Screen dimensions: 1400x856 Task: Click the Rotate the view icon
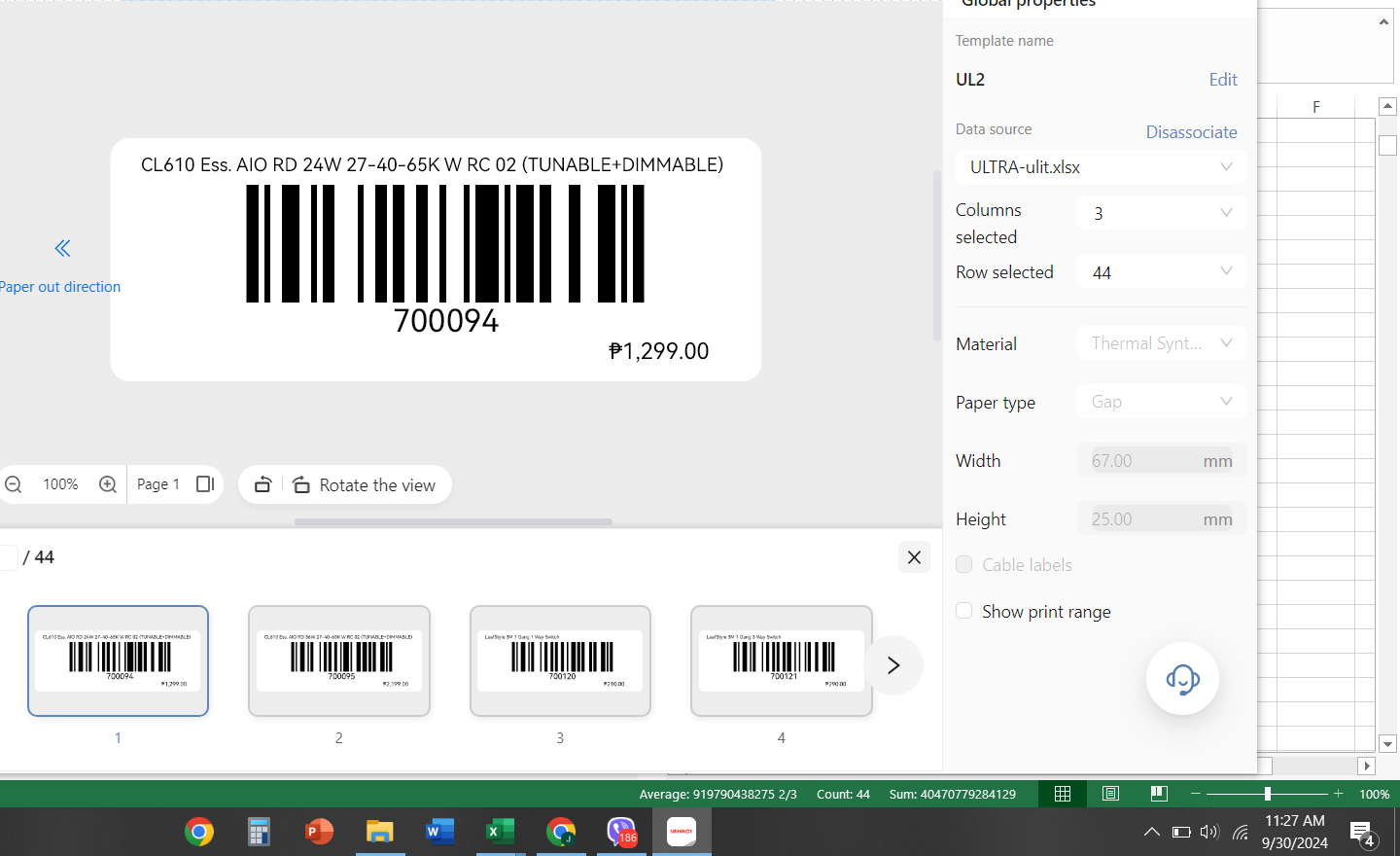click(x=301, y=484)
